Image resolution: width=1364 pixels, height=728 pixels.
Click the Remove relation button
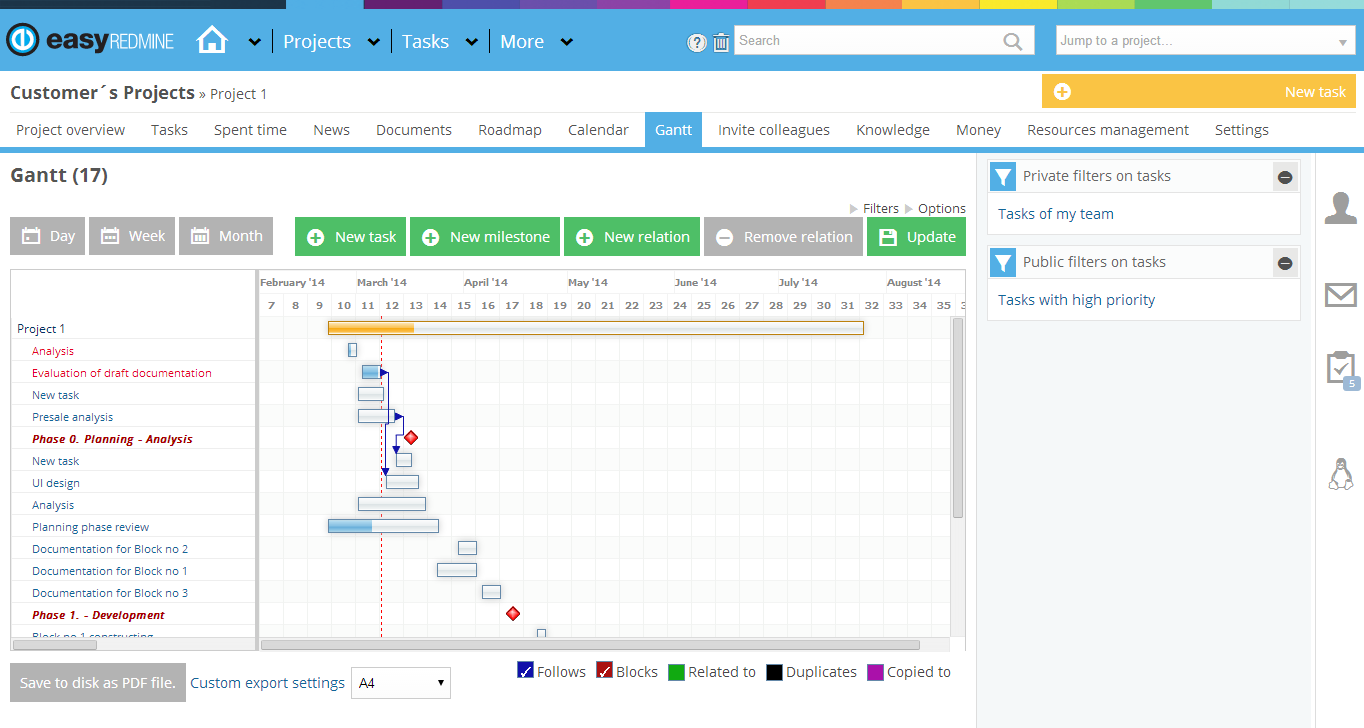pyautogui.click(x=783, y=237)
